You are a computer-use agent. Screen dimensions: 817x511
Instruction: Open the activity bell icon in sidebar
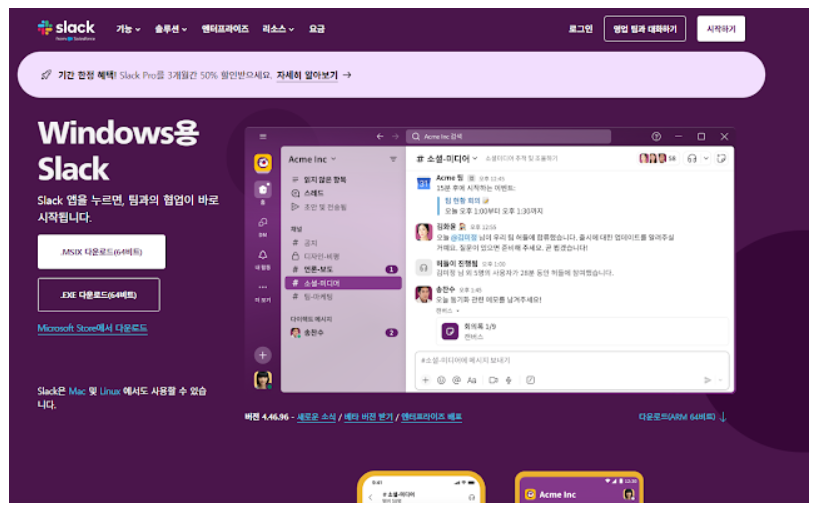click(263, 255)
